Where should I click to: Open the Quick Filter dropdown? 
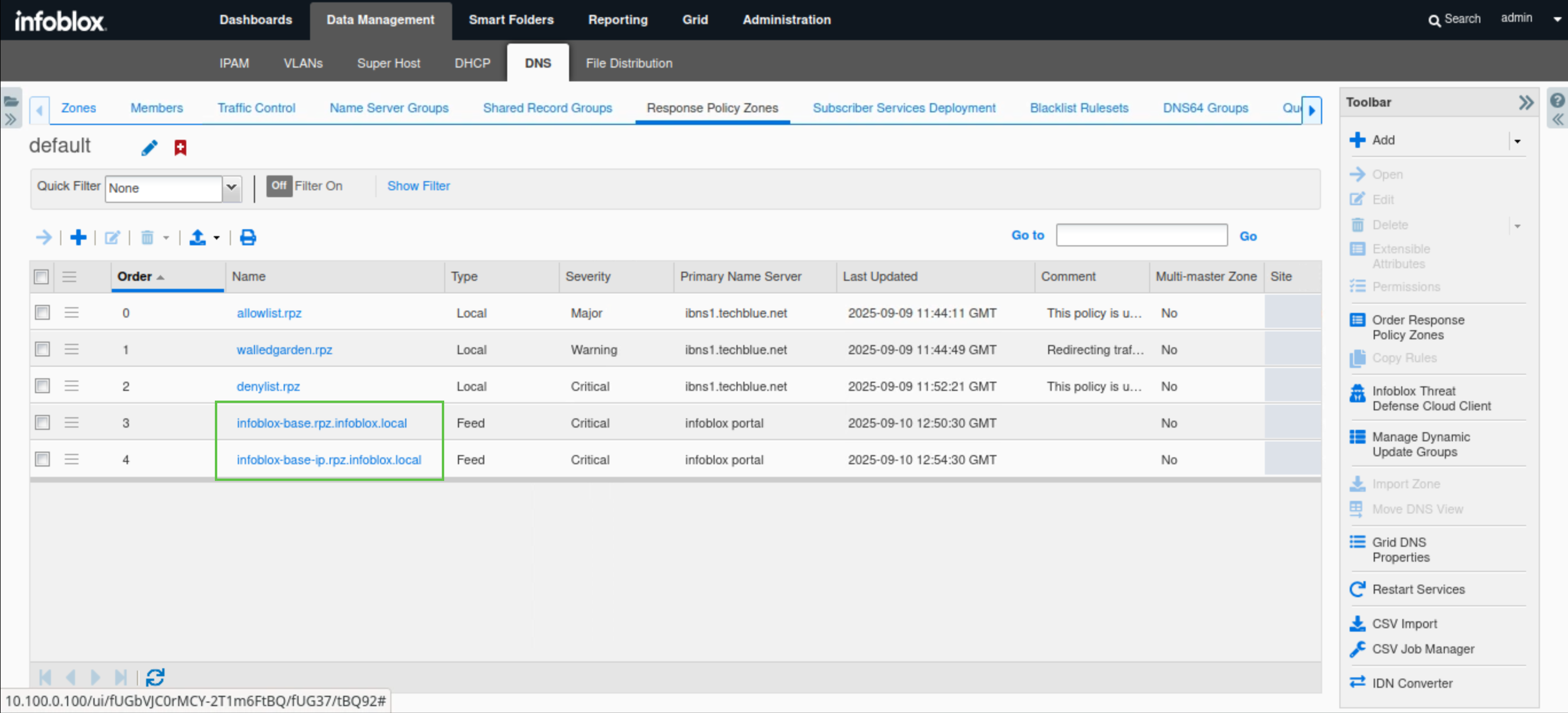tap(232, 187)
